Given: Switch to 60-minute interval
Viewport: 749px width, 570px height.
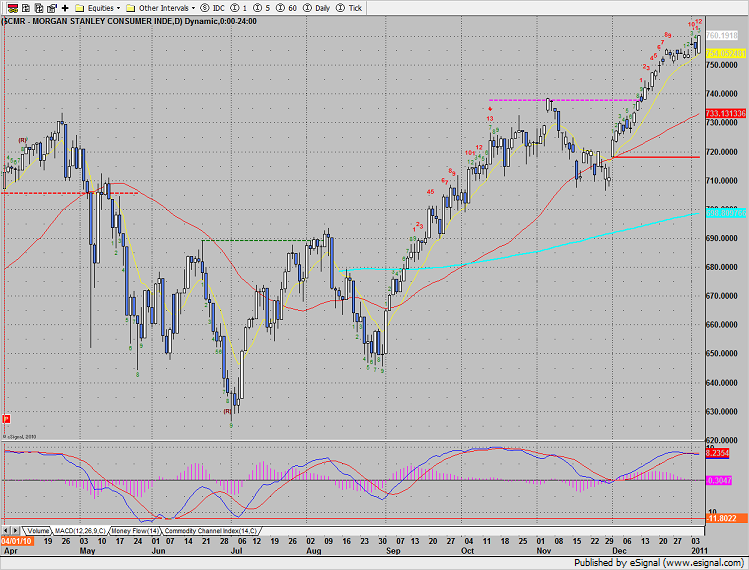Looking at the screenshot, I should (287, 8).
